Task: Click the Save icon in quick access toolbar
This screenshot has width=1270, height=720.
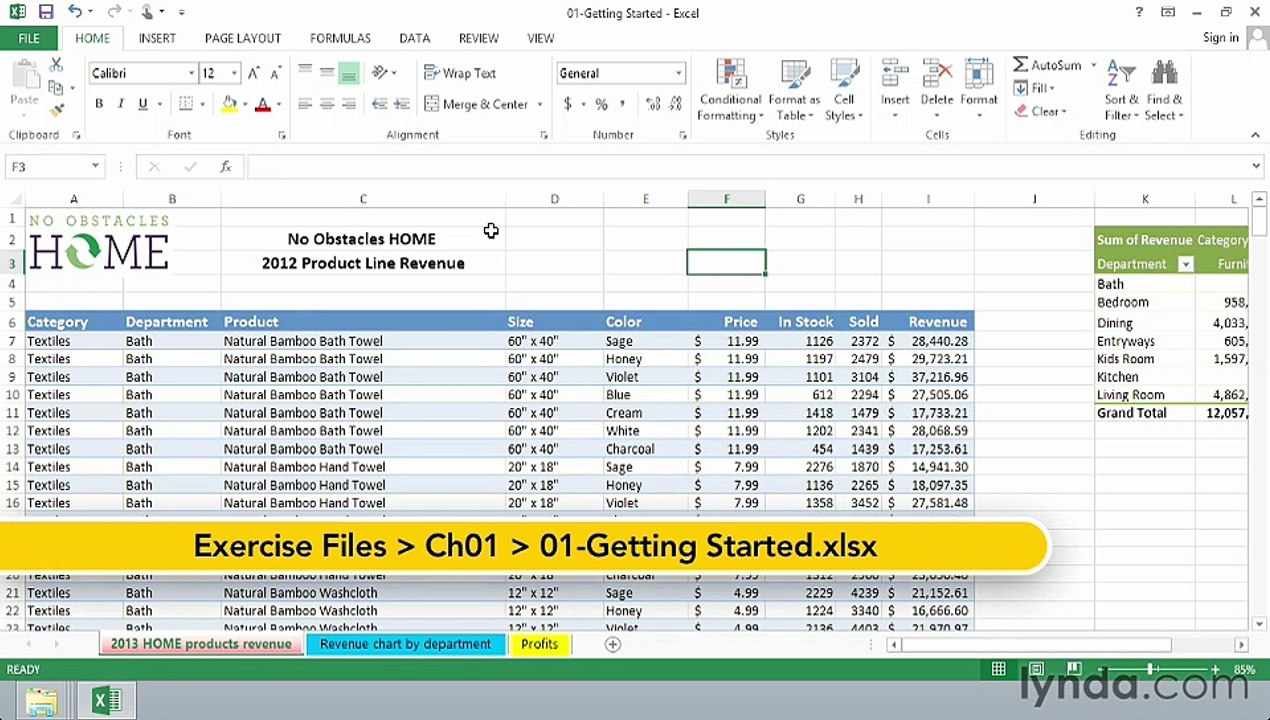Action: (46, 12)
